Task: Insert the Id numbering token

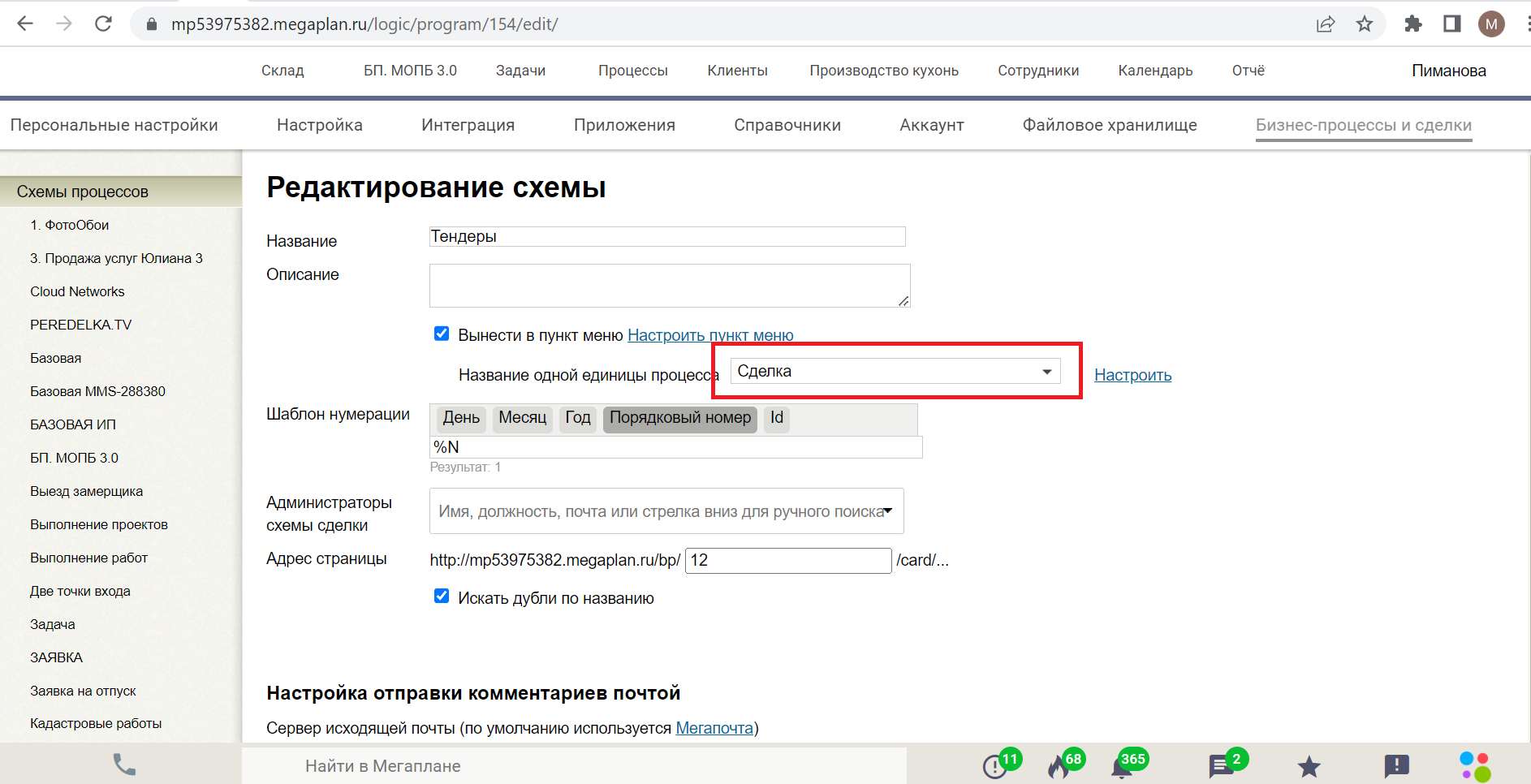Action: tap(777, 418)
